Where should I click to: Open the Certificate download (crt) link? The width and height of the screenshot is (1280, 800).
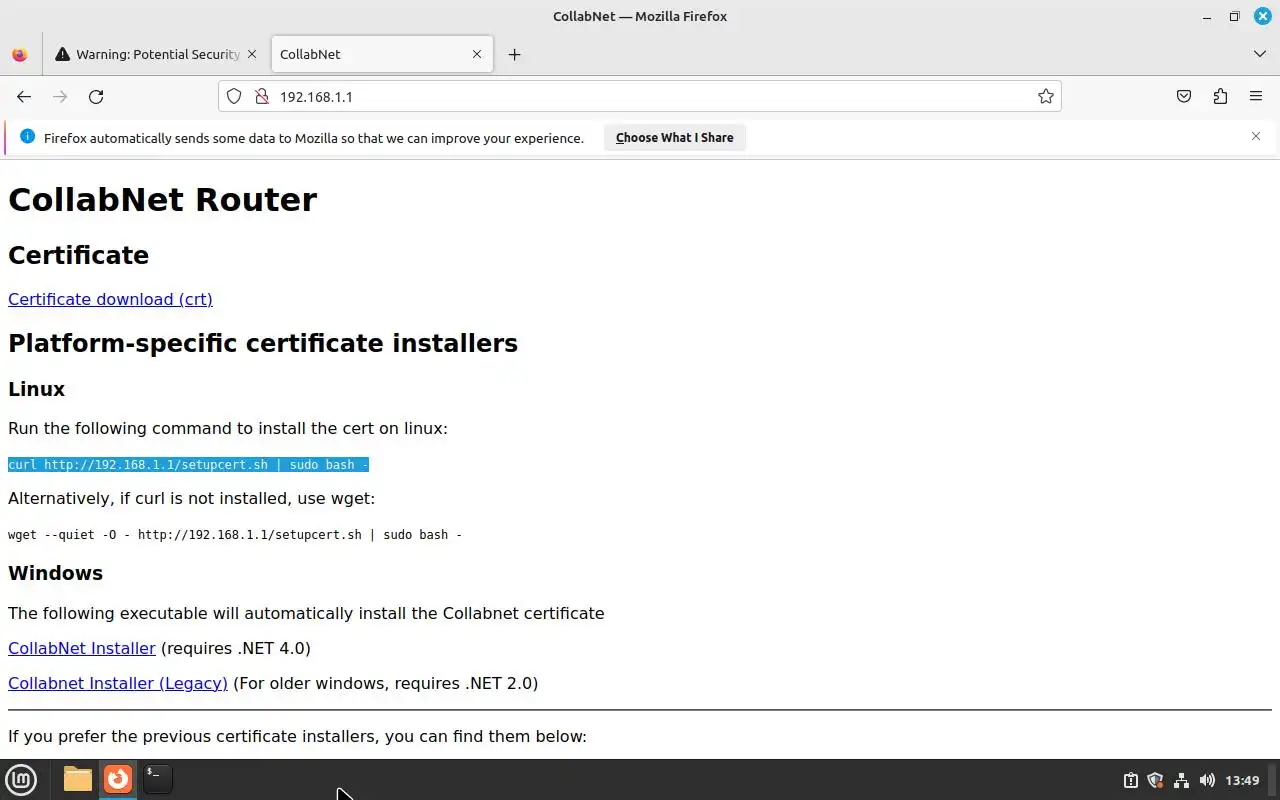click(x=110, y=299)
